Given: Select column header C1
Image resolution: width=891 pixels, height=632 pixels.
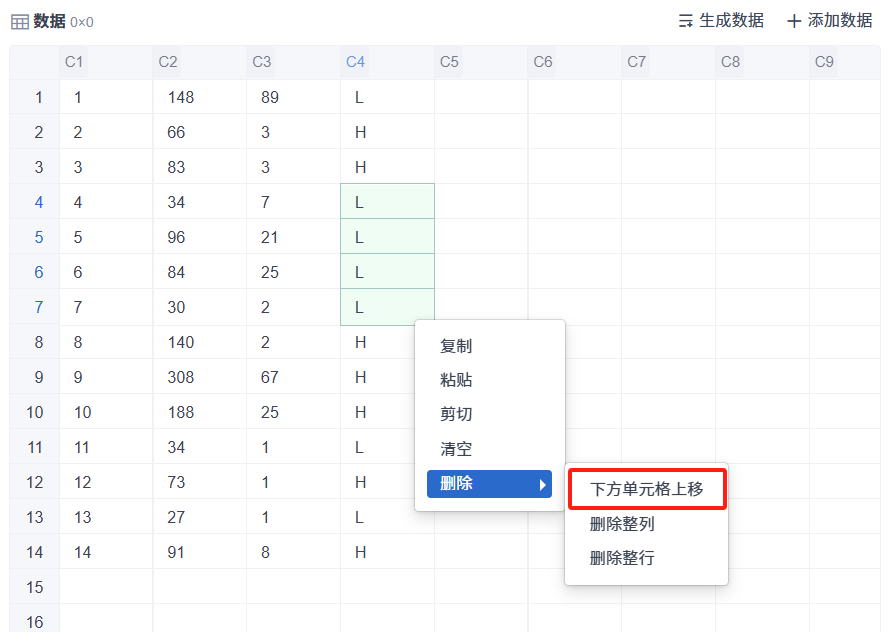Looking at the screenshot, I should tap(74, 62).
